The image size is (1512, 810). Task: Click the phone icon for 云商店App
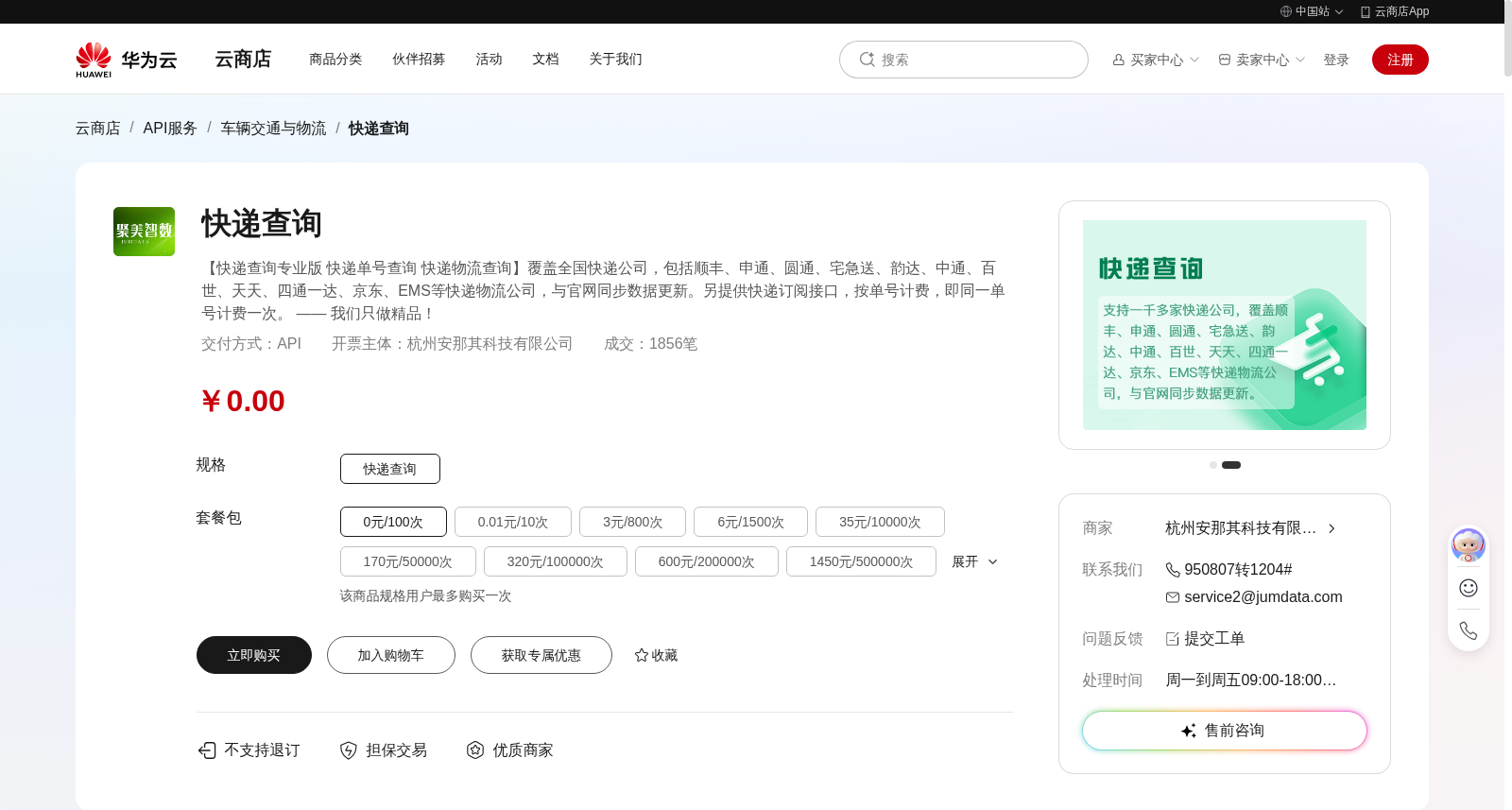[x=1365, y=11]
